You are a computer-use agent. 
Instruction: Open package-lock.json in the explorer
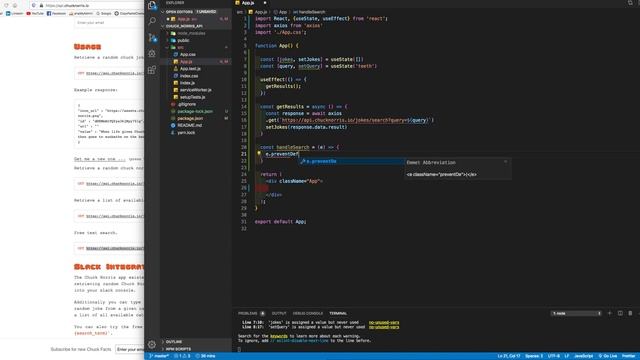pyautogui.click(x=195, y=111)
